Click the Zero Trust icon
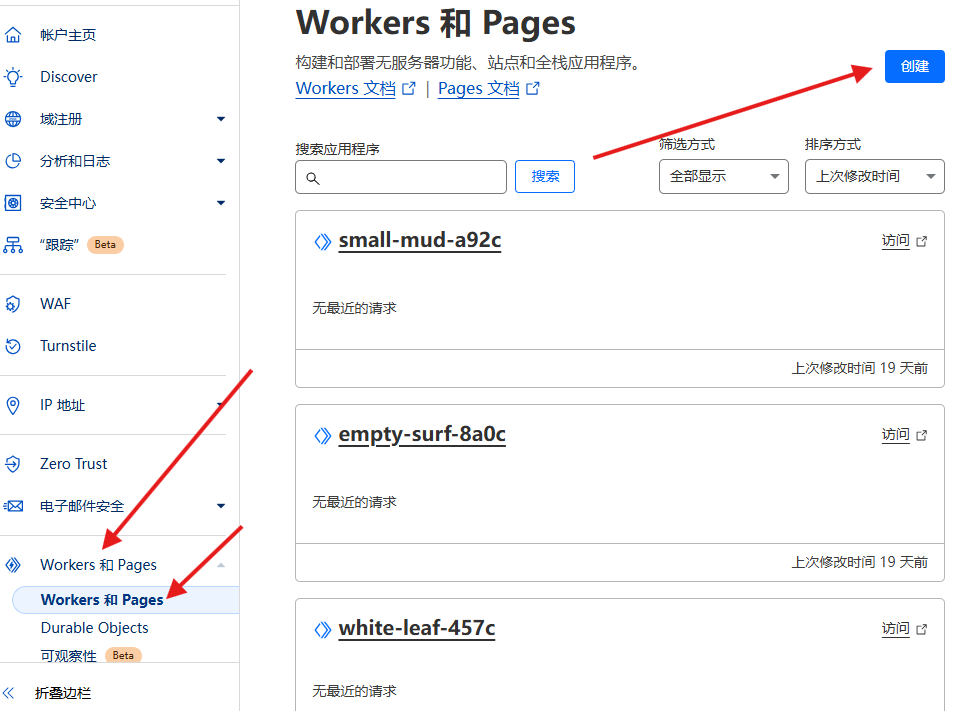The width and height of the screenshot is (967, 711). [x=13, y=464]
